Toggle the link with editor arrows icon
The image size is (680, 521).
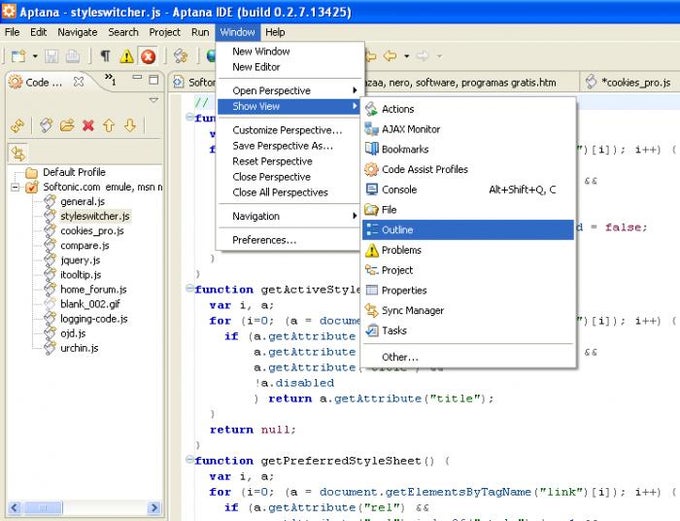click(18, 153)
